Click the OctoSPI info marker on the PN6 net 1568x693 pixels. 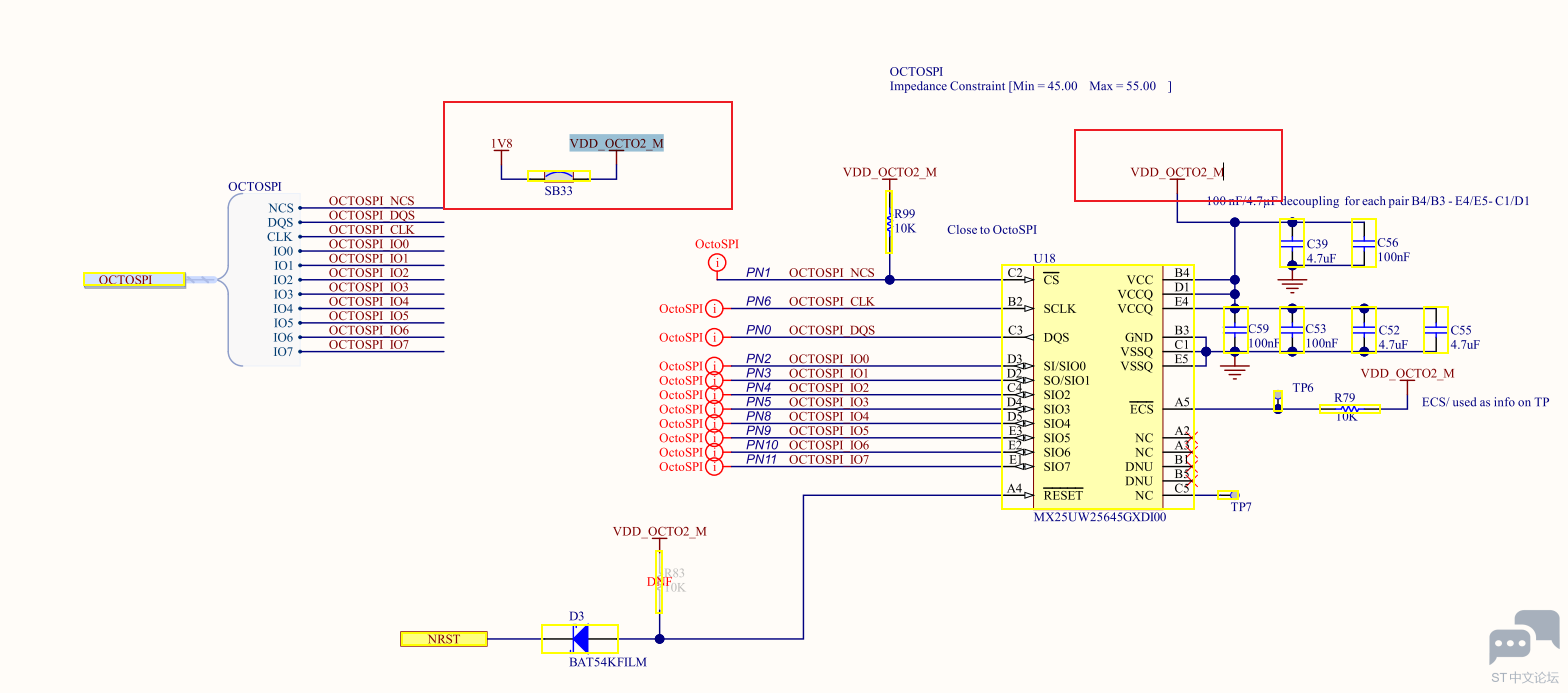[714, 308]
